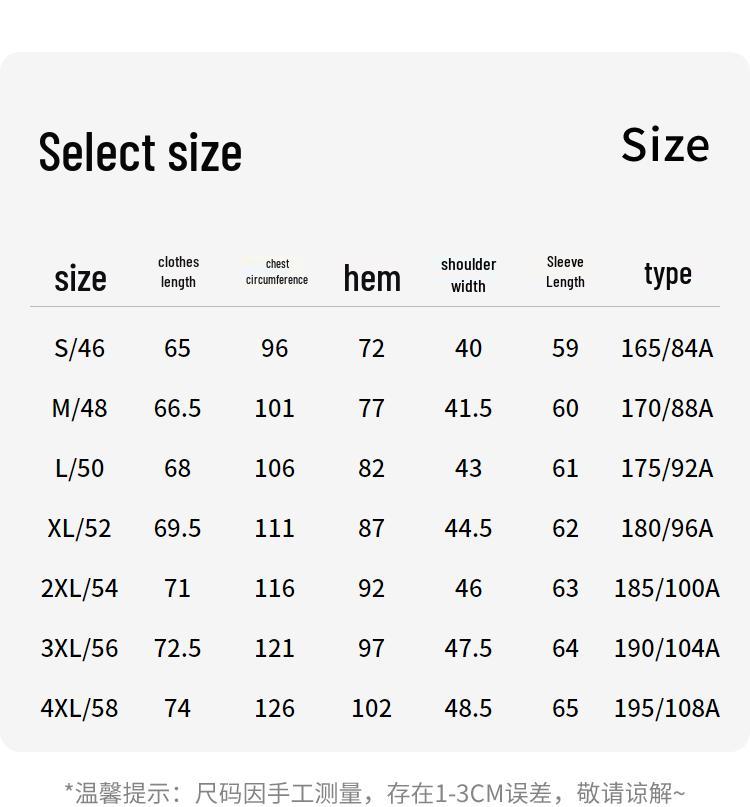750x807 pixels.
Task: Select the L/50 size row label
Action: [x=79, y=468]
